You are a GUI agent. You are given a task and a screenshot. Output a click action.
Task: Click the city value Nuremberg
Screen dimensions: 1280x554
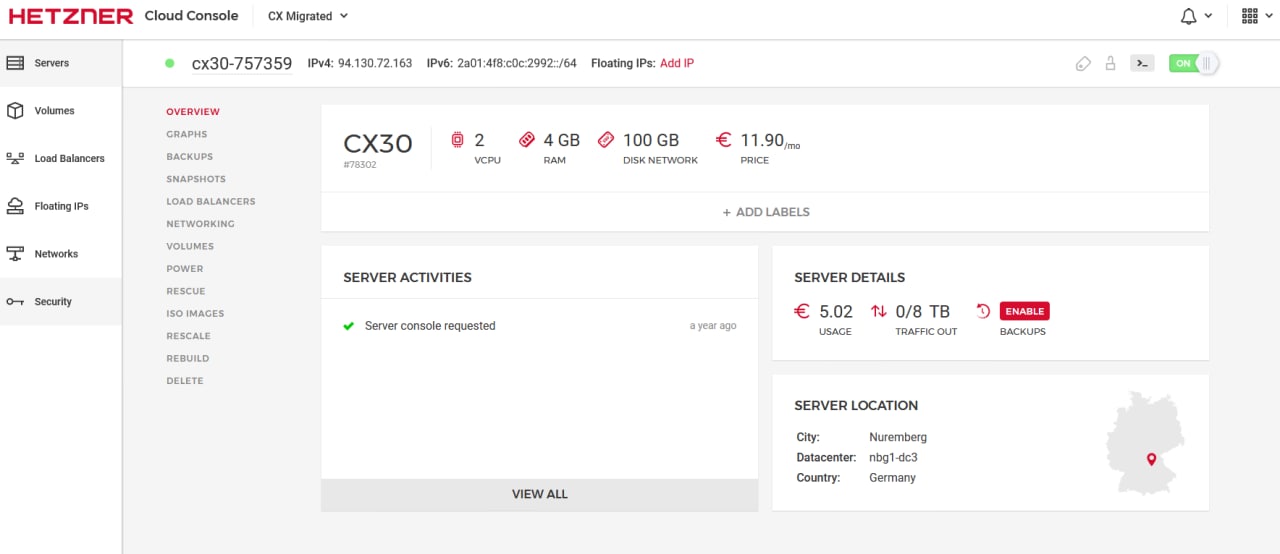898,437
